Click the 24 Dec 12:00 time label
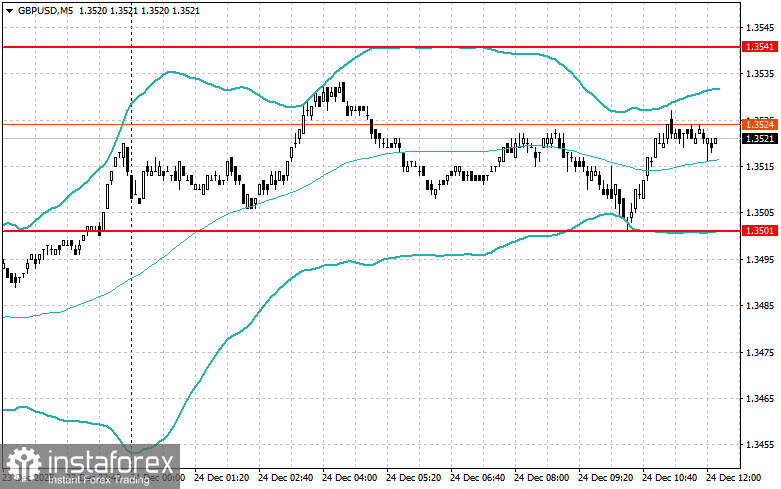Image resolution: width=781 pixels, height=489 pixels. coord(733,478)
